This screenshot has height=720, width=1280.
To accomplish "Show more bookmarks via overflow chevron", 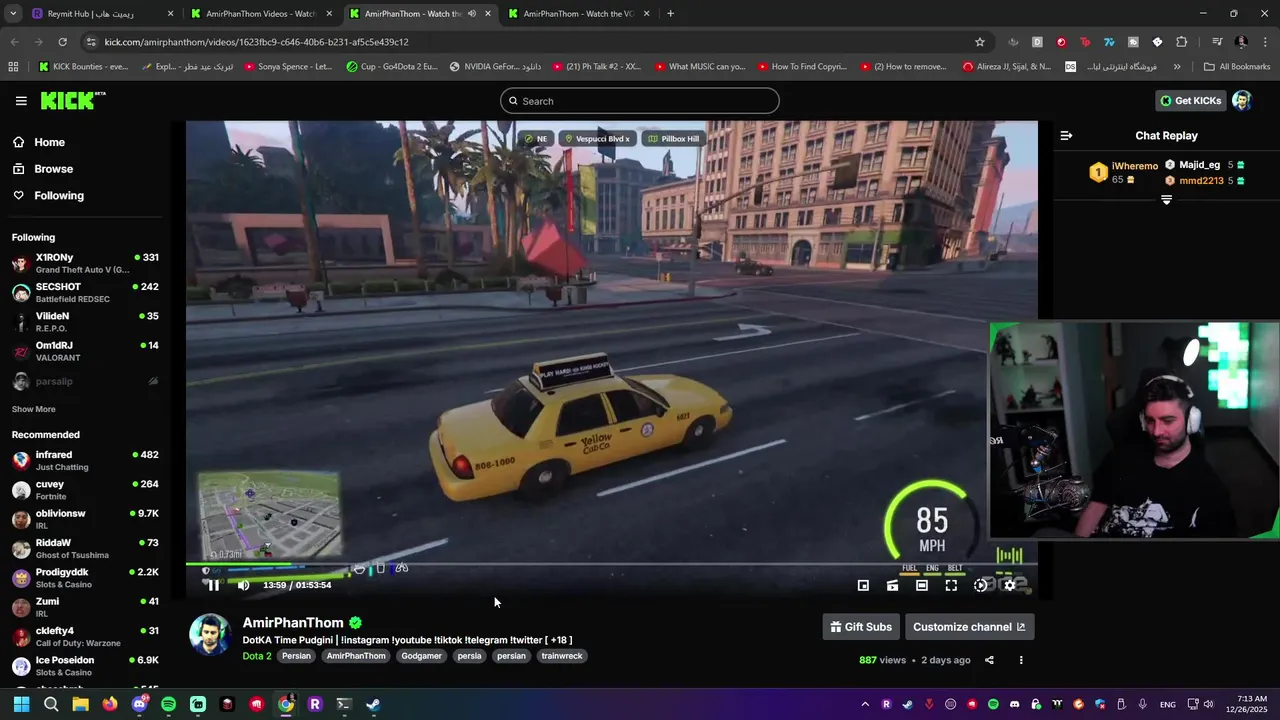I will coord(1177,67).
